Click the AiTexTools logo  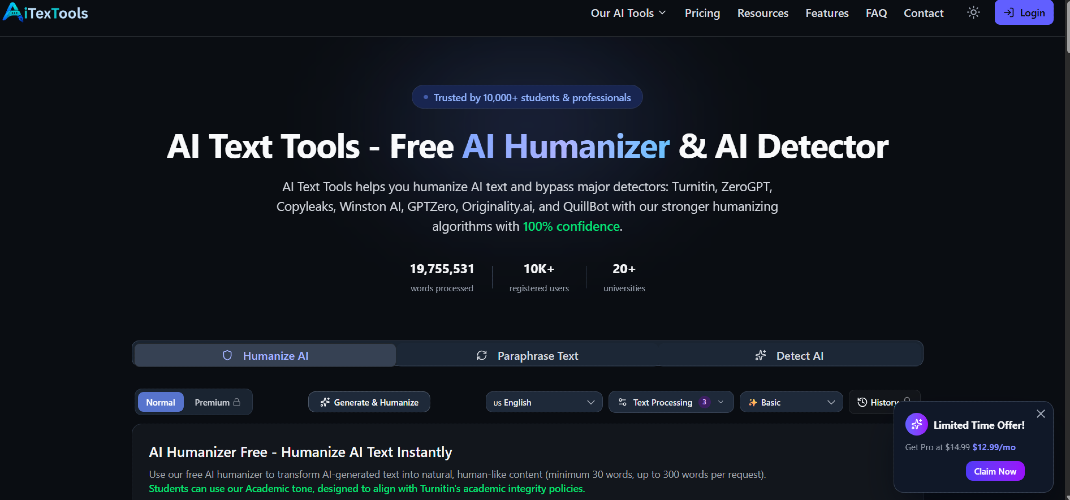(46, 12)
